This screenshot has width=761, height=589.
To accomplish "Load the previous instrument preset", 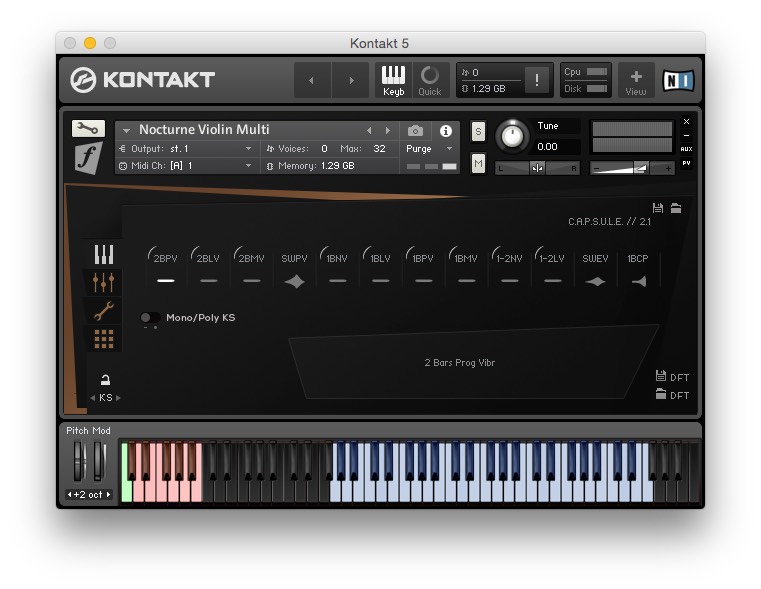I will 369,131.
